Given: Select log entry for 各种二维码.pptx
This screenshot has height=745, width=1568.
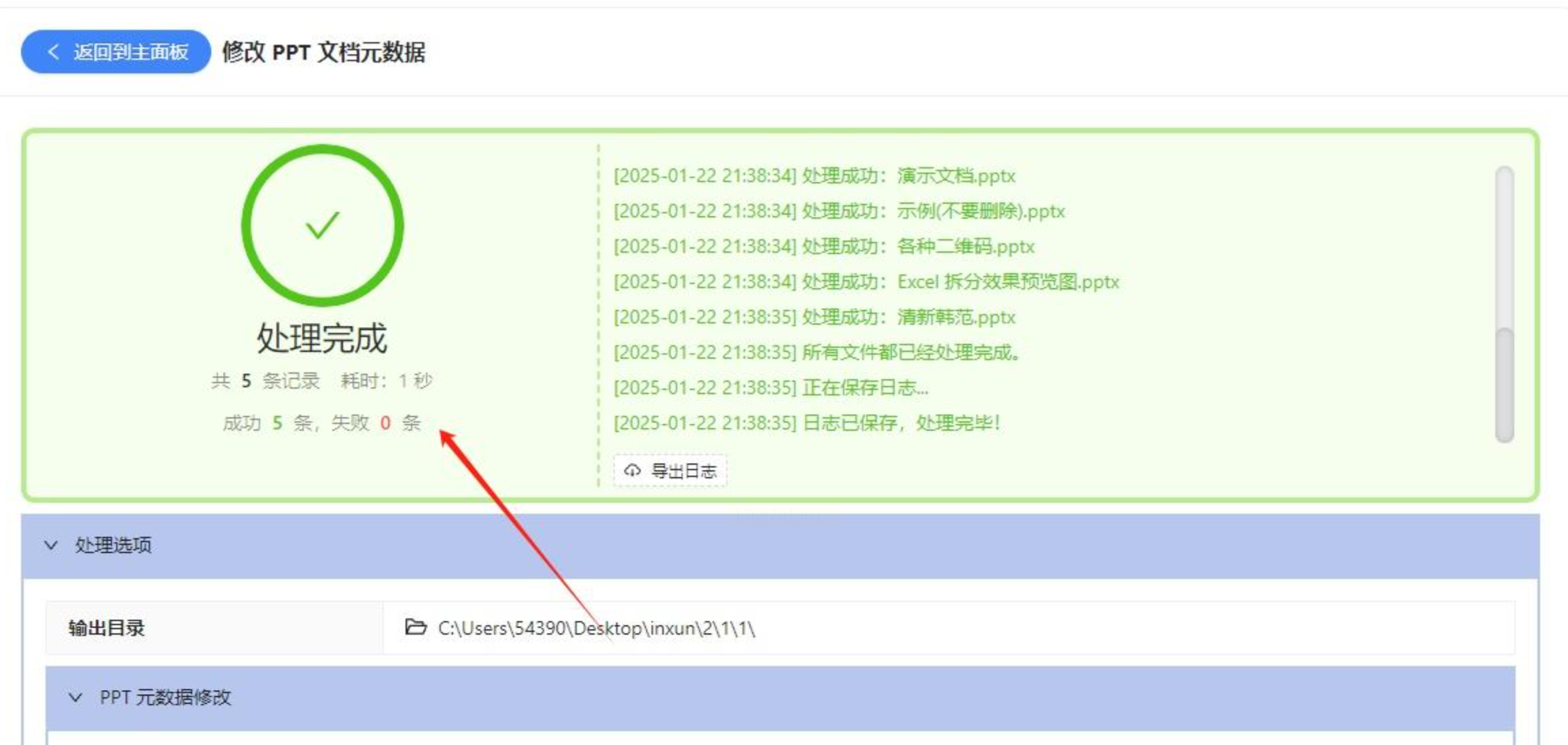Looking at the screenshot, I should click(823, 247).
